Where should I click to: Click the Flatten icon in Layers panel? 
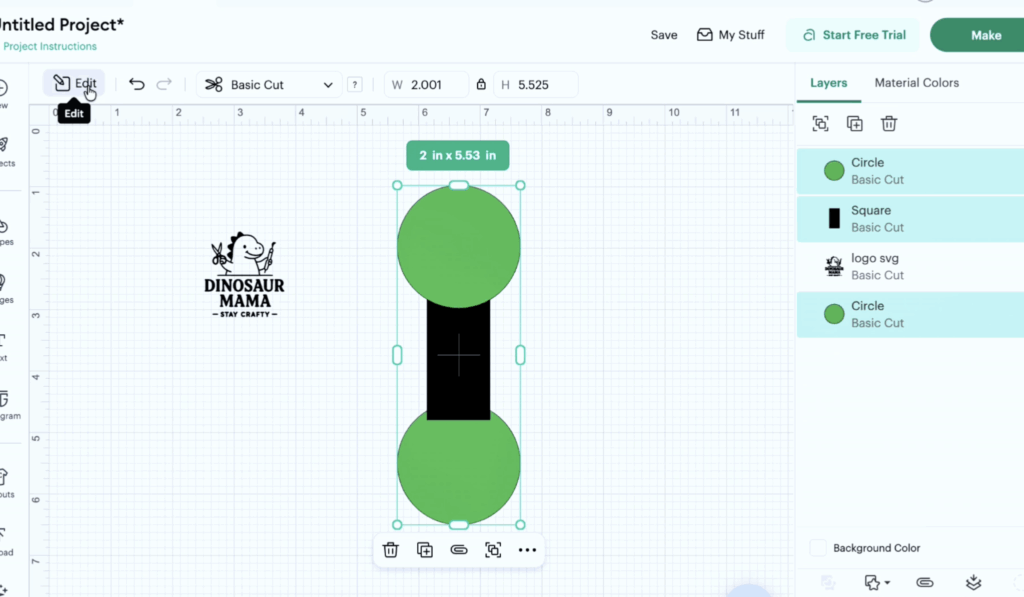click(973, 582)
